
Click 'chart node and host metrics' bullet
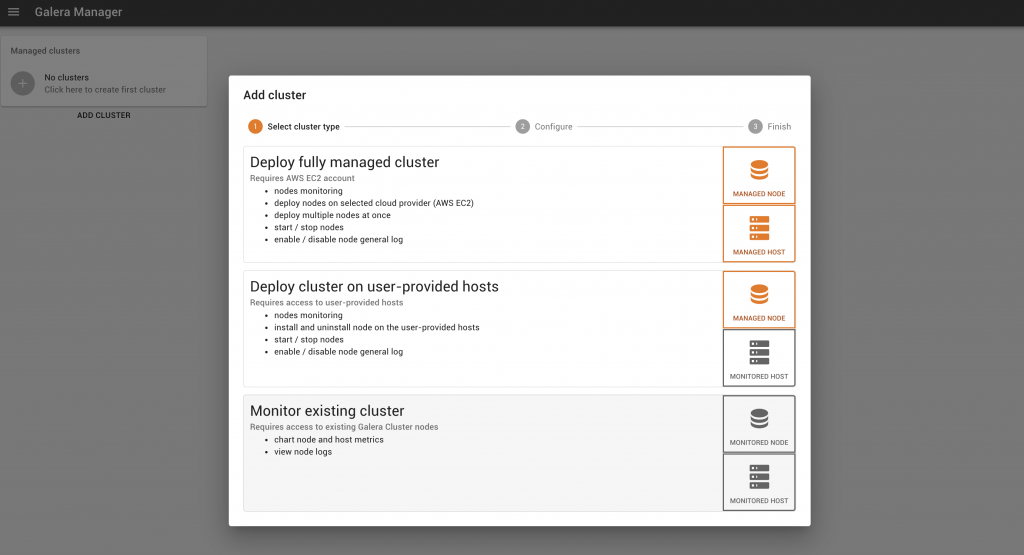(329, 440)
